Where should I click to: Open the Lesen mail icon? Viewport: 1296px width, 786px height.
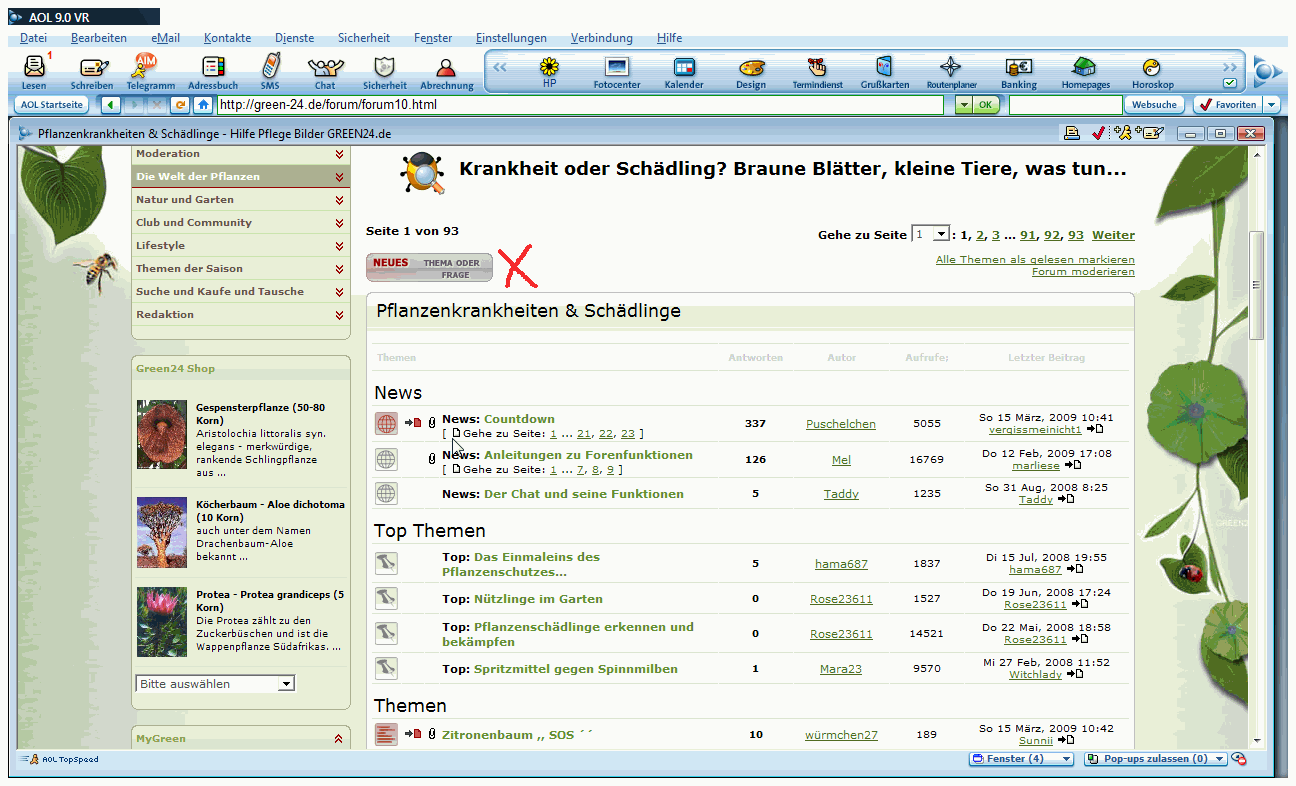click(34, 69)
